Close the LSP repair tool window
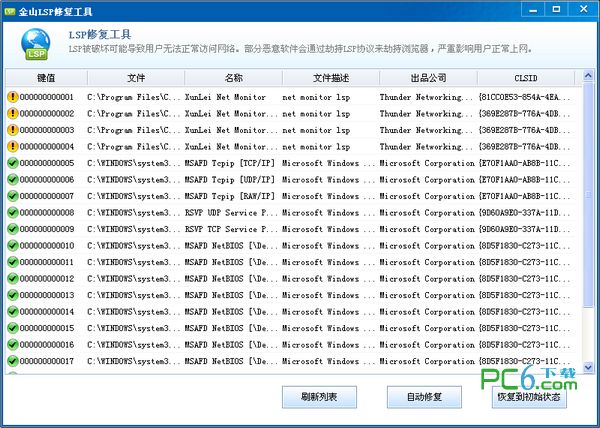The height and width of the screenshot is (428, 600). click(x=583, y=10)
